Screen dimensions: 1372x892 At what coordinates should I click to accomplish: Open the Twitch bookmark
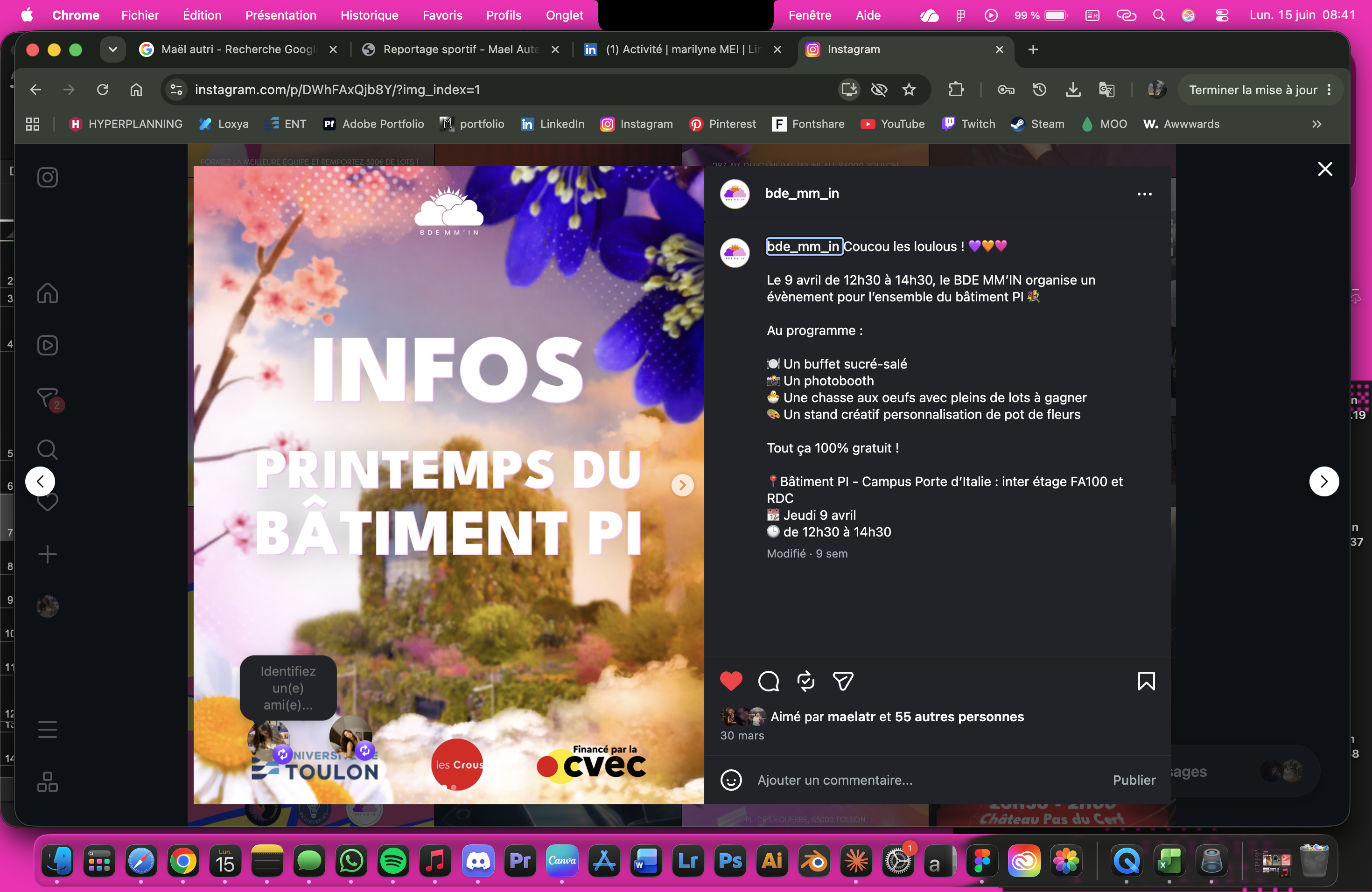[x=968, y=124]
